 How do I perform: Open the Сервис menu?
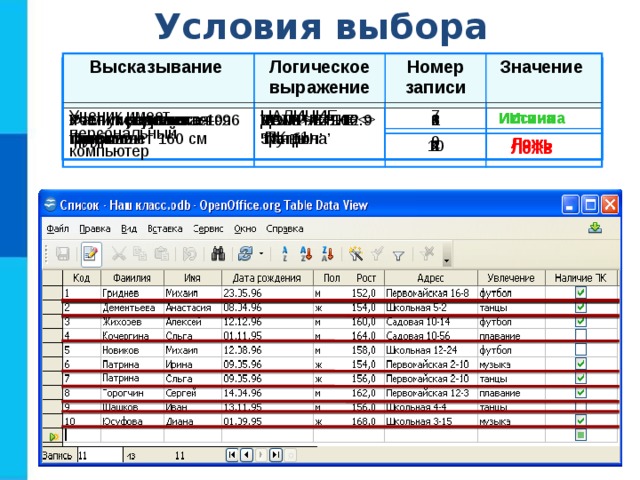(208, 229)
